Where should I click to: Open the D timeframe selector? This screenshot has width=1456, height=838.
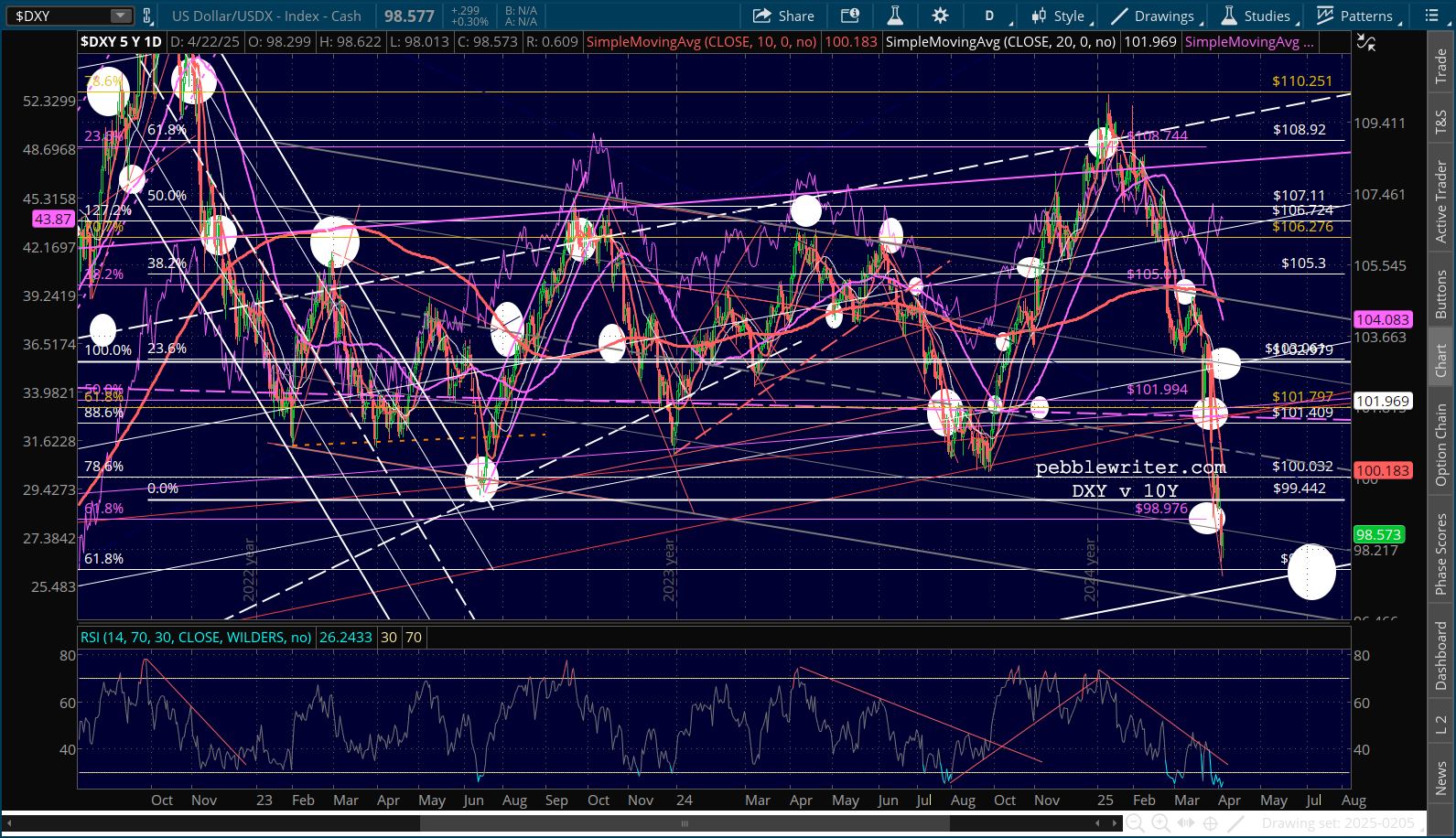click(x=989, y=16)
